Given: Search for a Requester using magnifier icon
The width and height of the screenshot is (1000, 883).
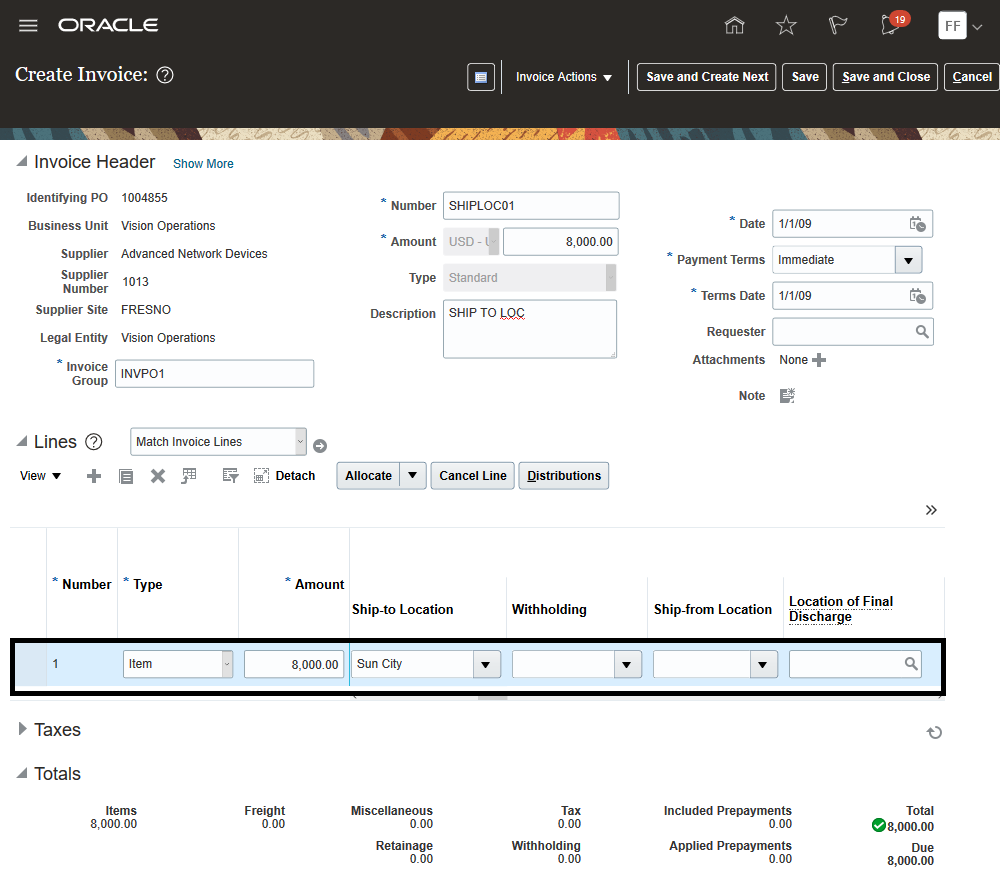Looking at the screenshot, I should coord(922,332).
